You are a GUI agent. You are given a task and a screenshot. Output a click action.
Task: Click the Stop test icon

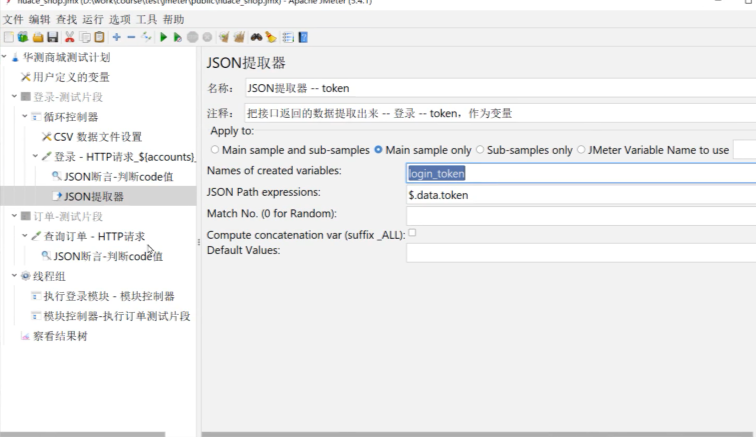192,37
